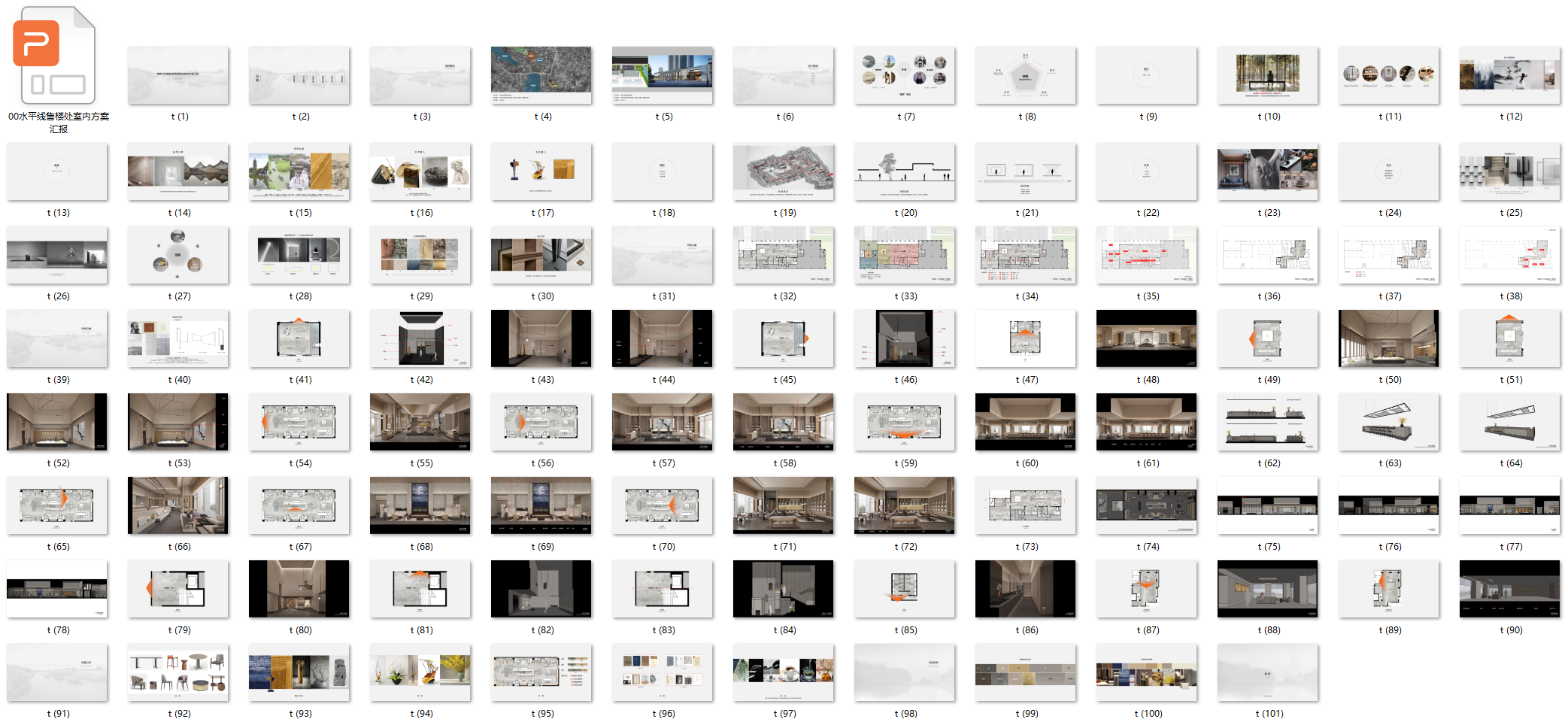The width and height of the screenshot is (1568, 728).
Task: Open the red site model image t (19)
Action: coord(783,171)
